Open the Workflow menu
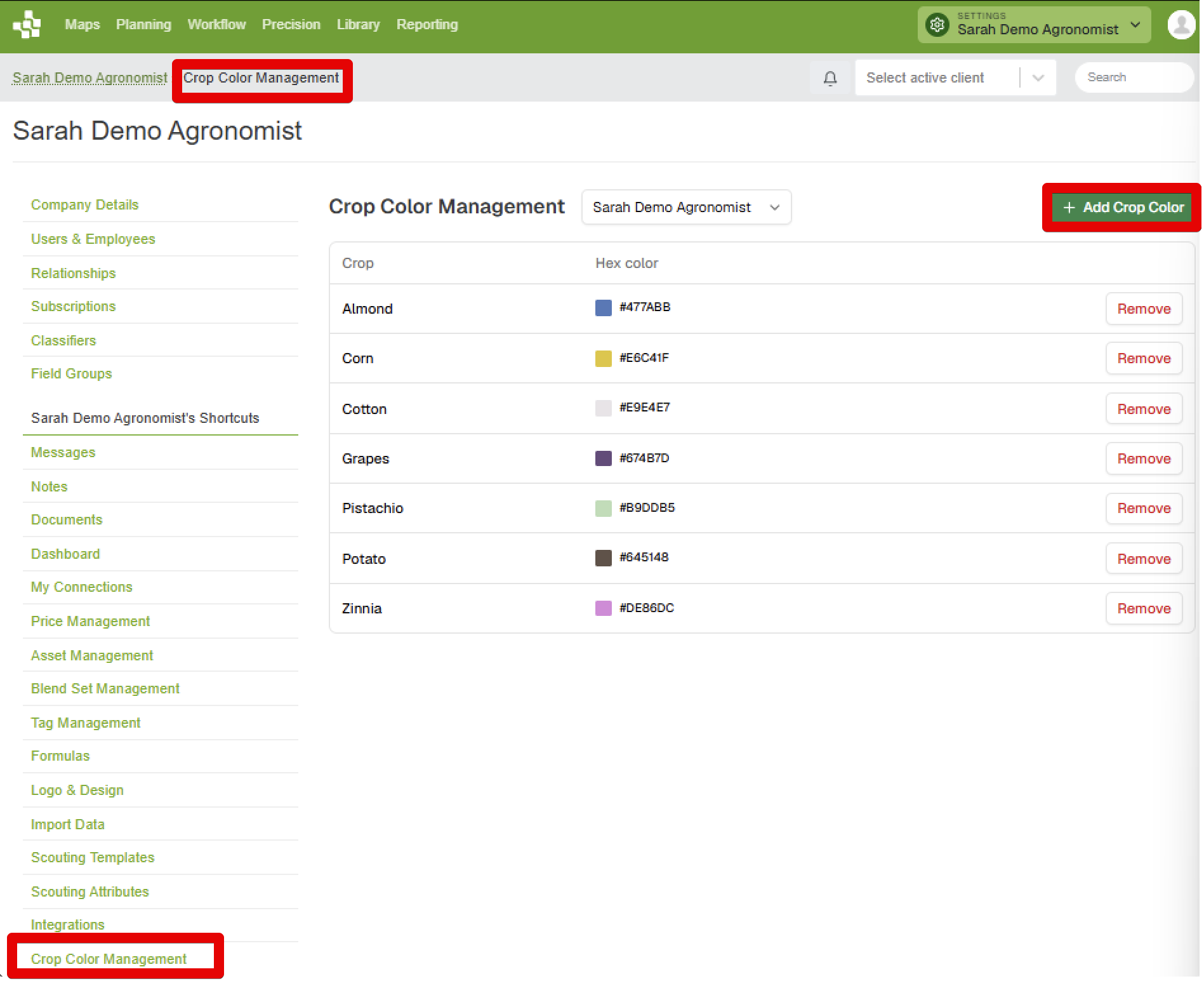Viewport: 1204px width, 981px height. 216,25
